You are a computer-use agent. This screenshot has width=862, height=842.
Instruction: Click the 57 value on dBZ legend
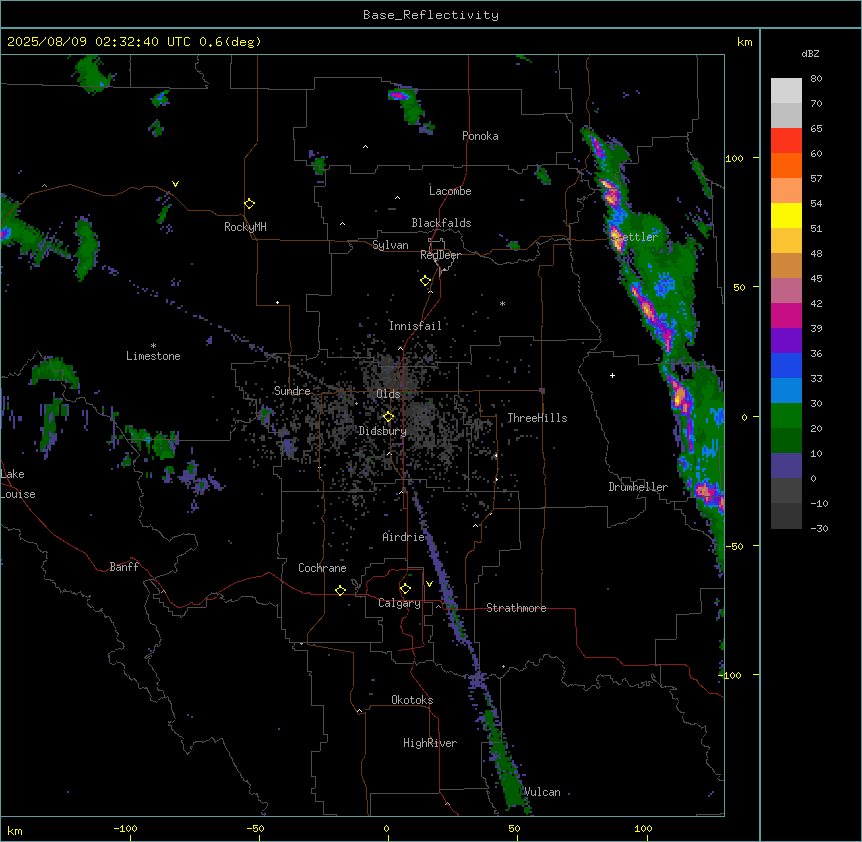[816, 179]
